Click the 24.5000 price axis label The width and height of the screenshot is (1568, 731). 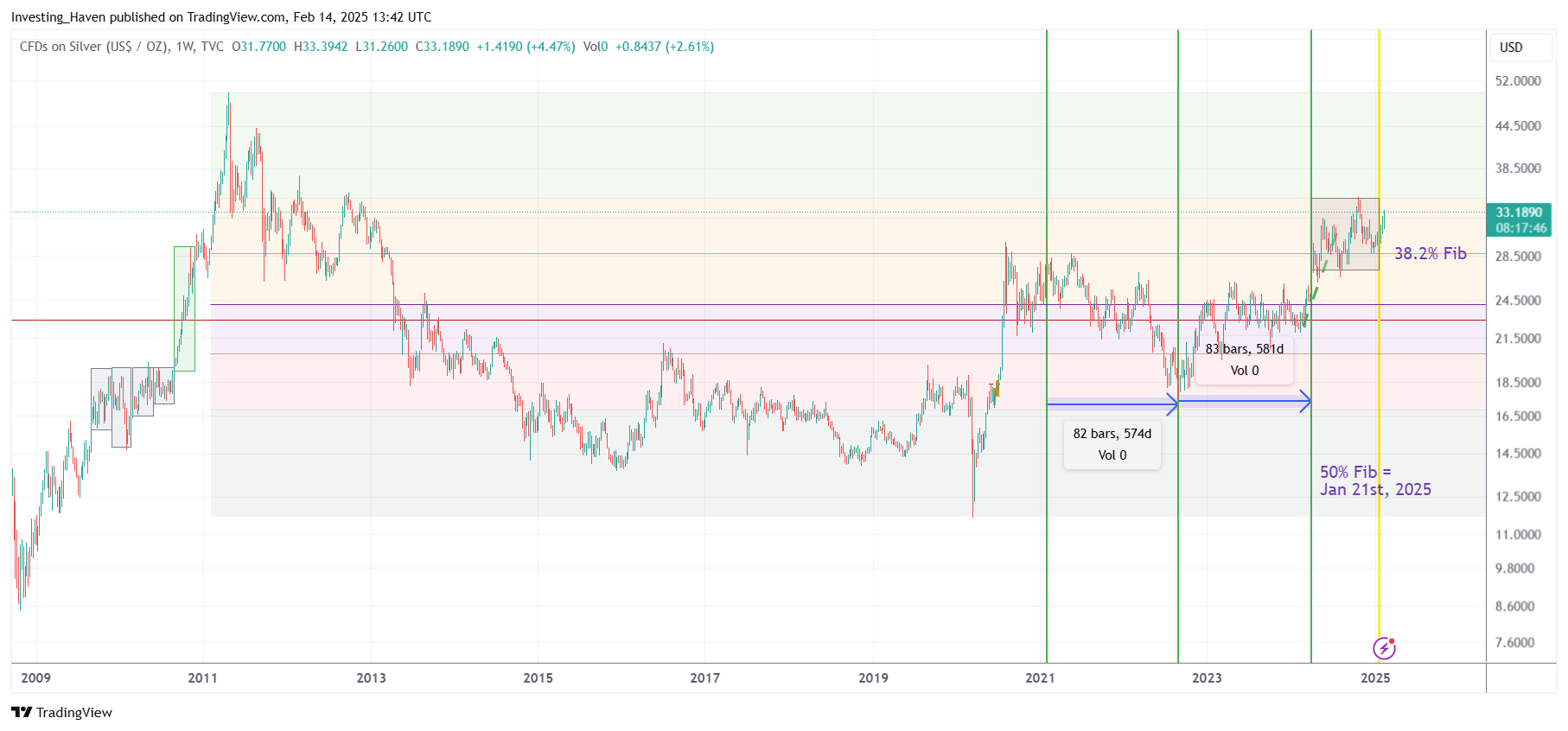point(1518,301)
